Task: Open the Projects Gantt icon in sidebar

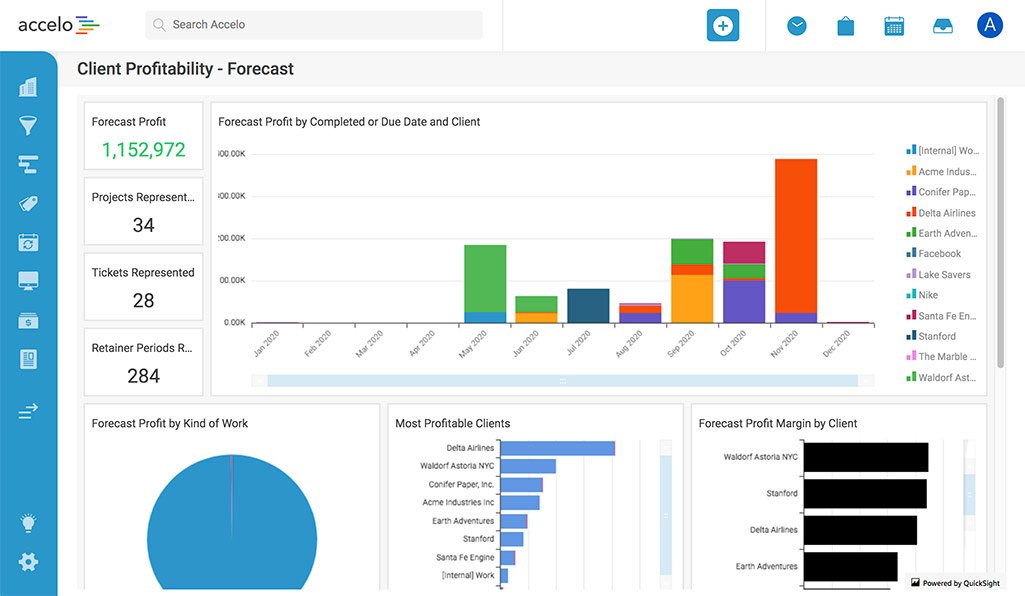Action: pyautogui.click(x=28, y=164)
